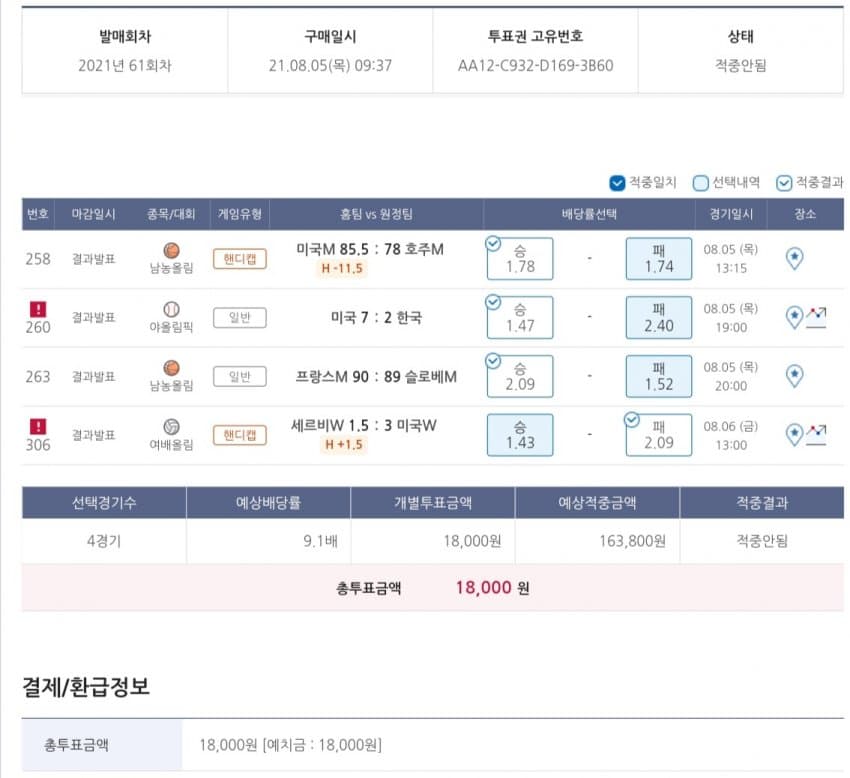Open the trend chart icon for game 260

817,318
